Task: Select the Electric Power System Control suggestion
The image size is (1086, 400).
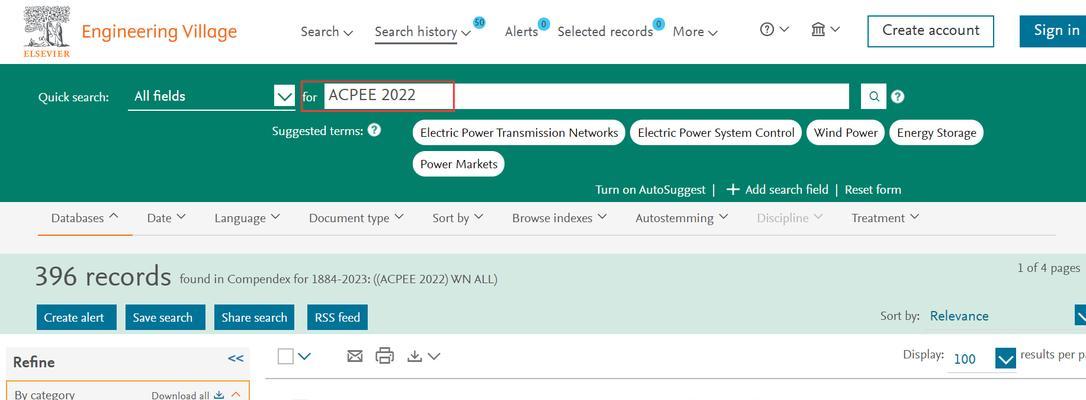Action: 715,133
